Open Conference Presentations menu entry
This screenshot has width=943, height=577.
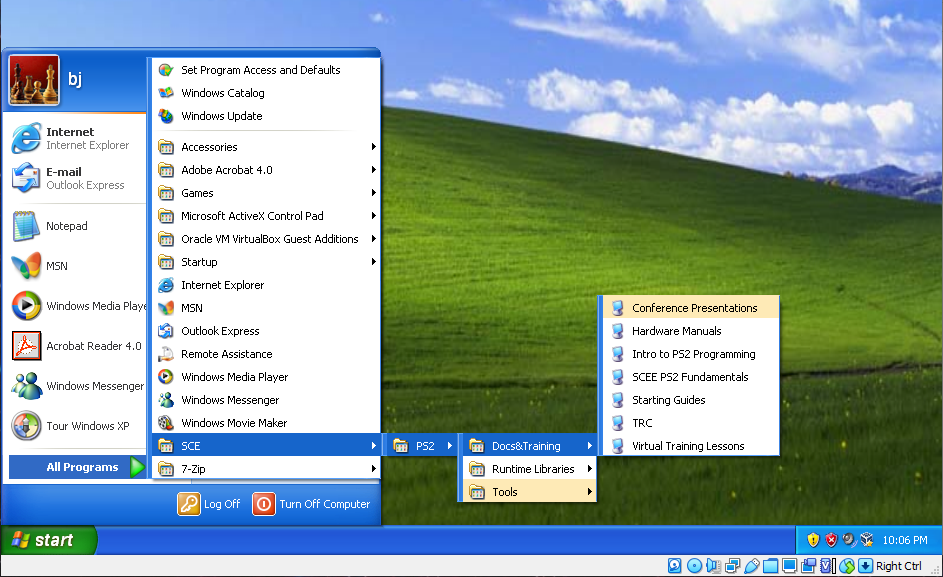pos(694,308)
